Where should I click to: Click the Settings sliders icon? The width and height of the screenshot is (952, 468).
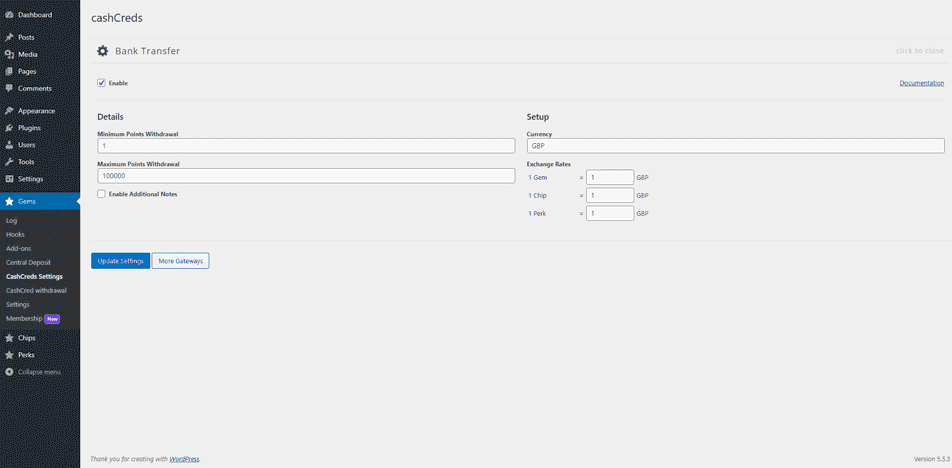9,179
